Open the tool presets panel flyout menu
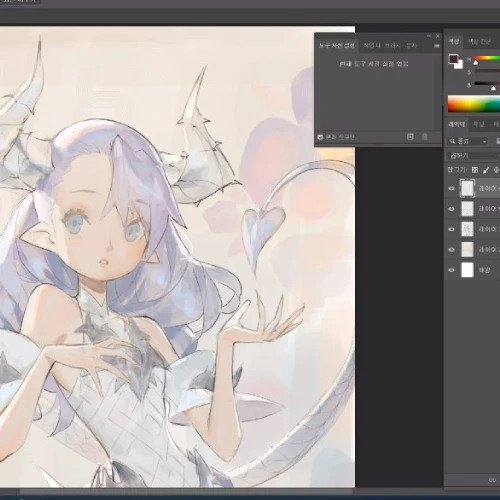The image size is (500, 500). 437,46
